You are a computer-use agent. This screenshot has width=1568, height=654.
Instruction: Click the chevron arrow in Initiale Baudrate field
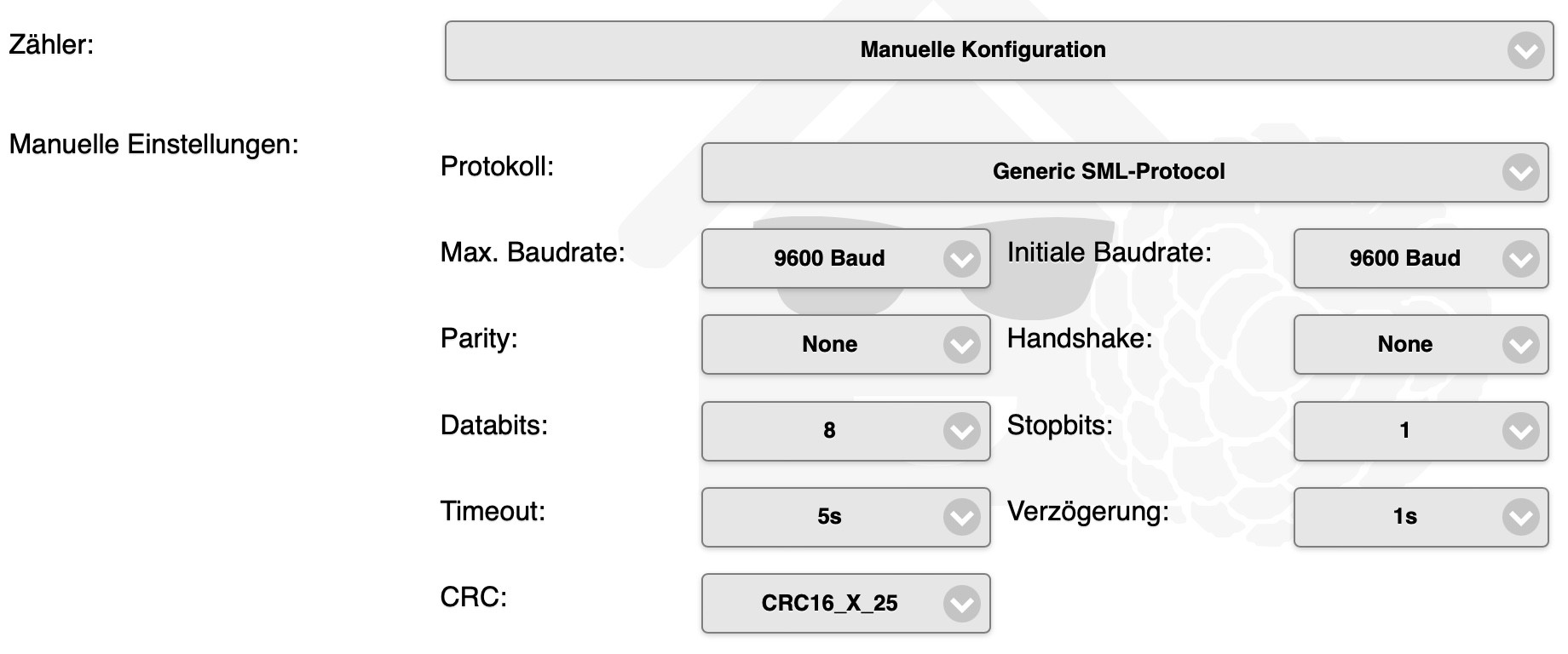[x=1520, y=259]
